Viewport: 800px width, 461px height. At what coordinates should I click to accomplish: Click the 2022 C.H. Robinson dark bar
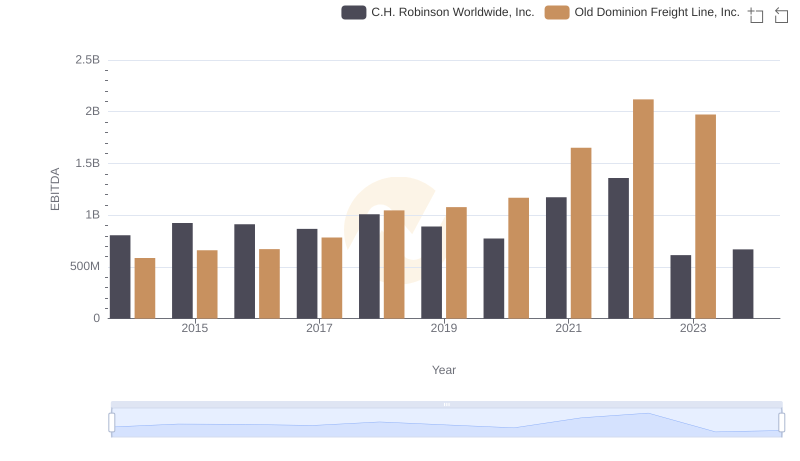pyautogui.click(x=618, y=248)
